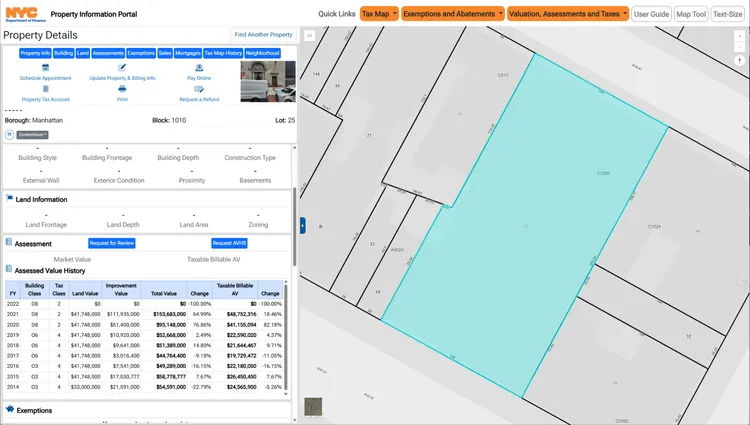Open the Condominium dropdown
The height and width of the screenshot is (425, 750).
33,134
